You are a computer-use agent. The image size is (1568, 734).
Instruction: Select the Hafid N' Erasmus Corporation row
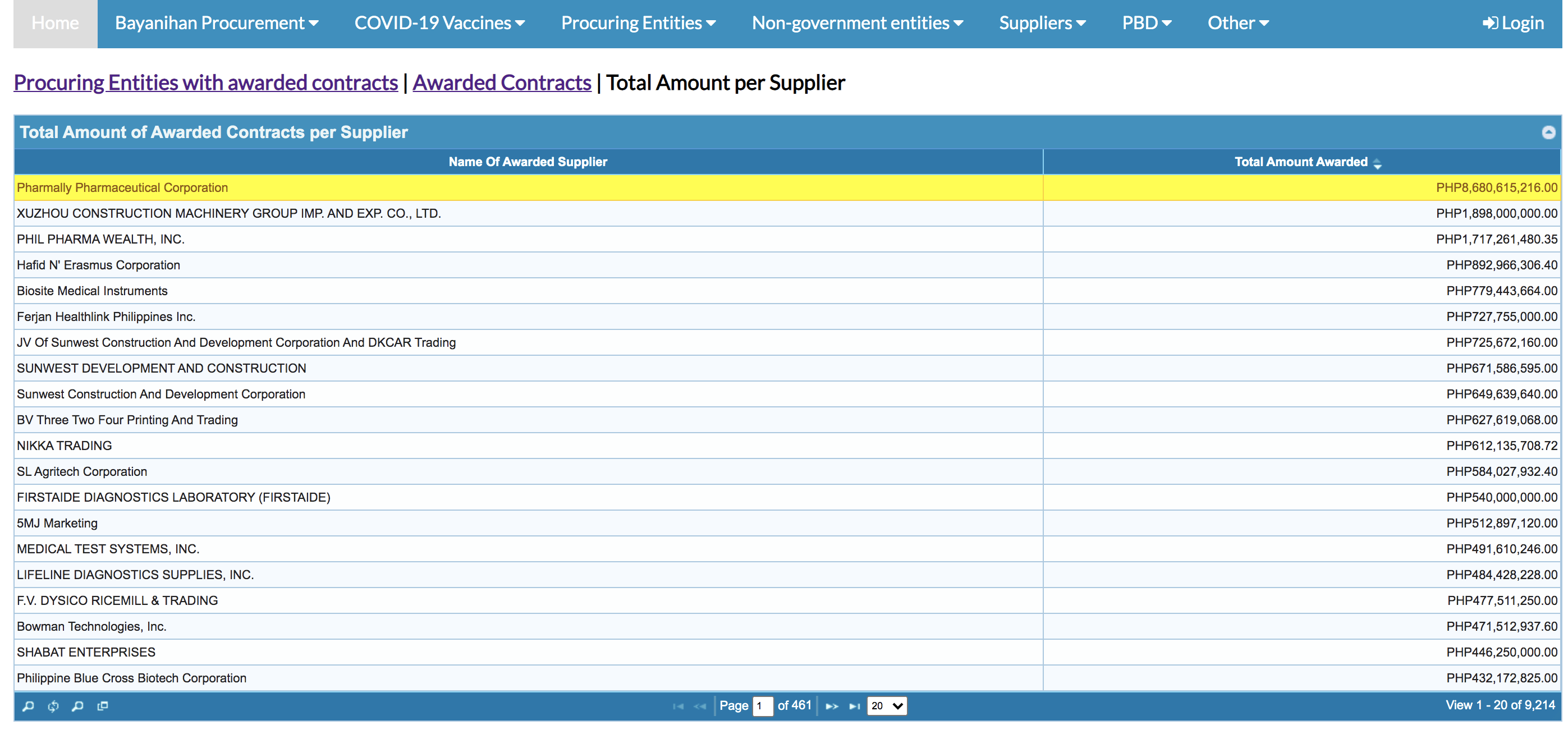[787, 265]
